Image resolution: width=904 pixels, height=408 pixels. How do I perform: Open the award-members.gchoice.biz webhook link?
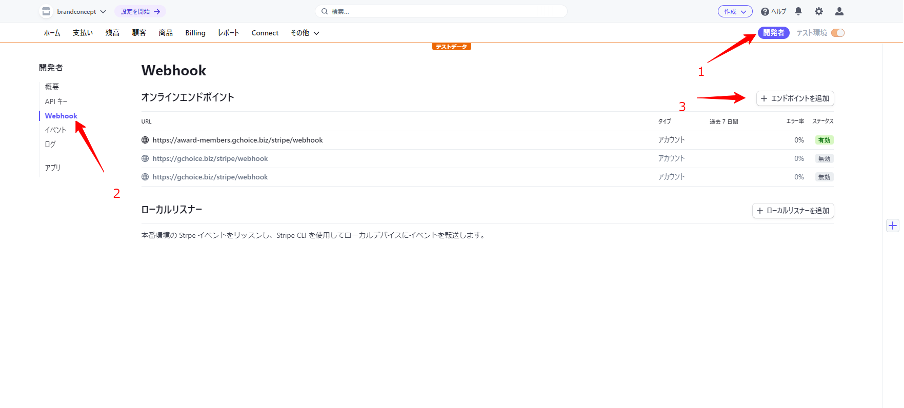238,140
